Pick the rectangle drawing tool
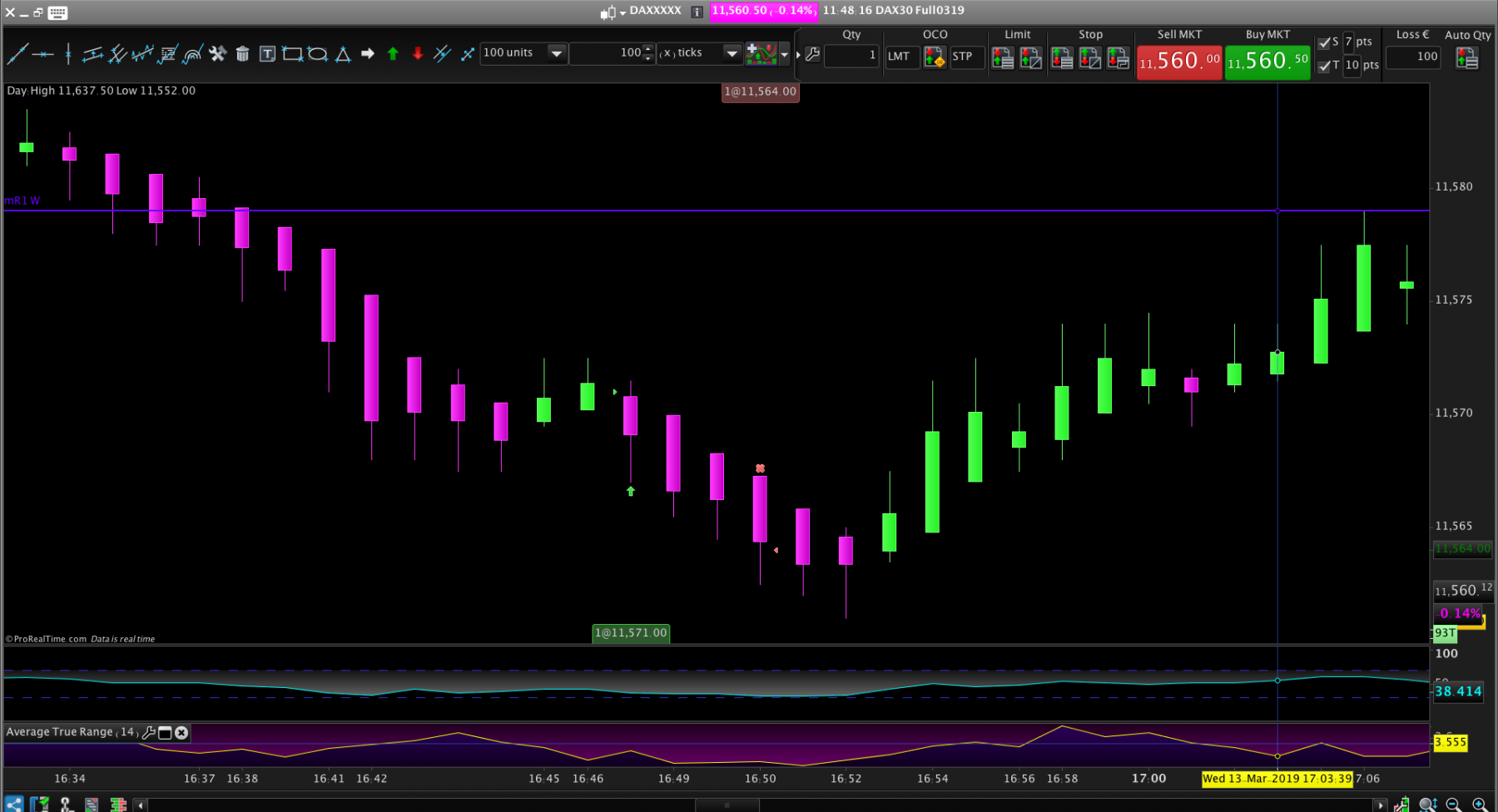1498x812 pixels. (x=292, y=54)
